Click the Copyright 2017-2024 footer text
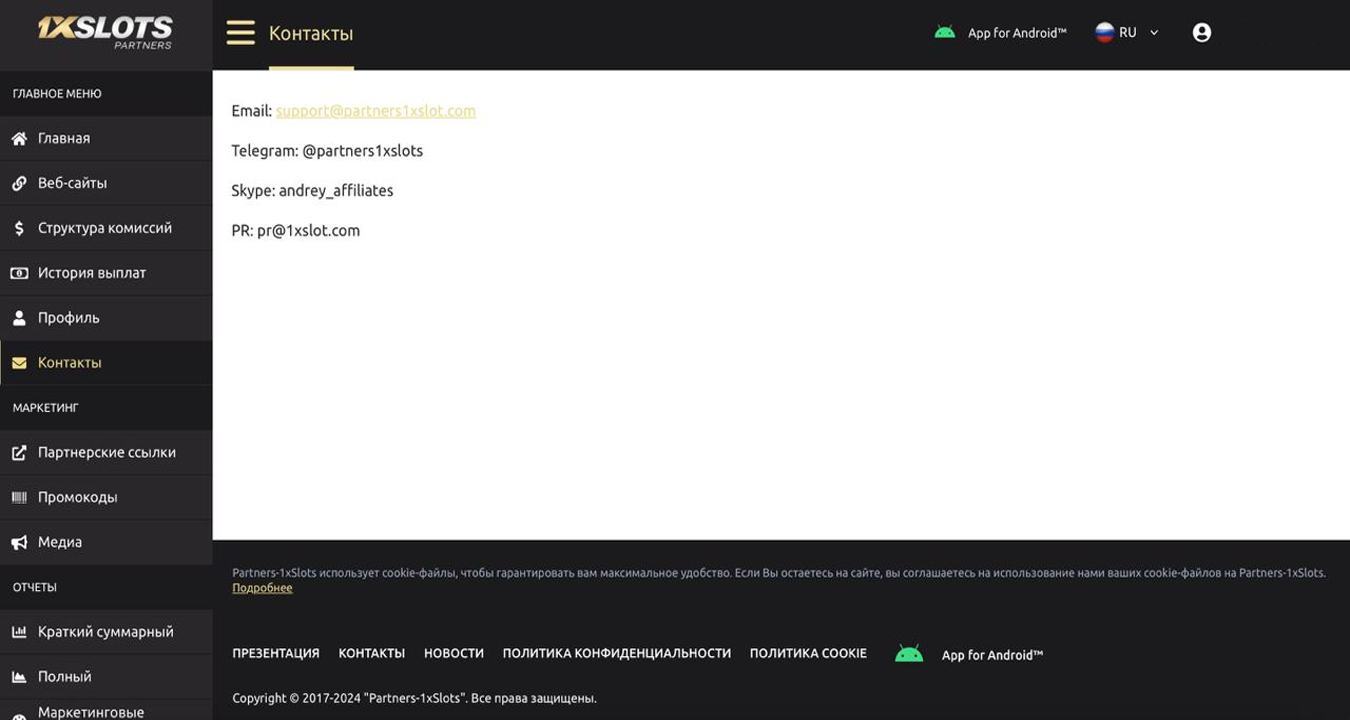 [414, 698]
